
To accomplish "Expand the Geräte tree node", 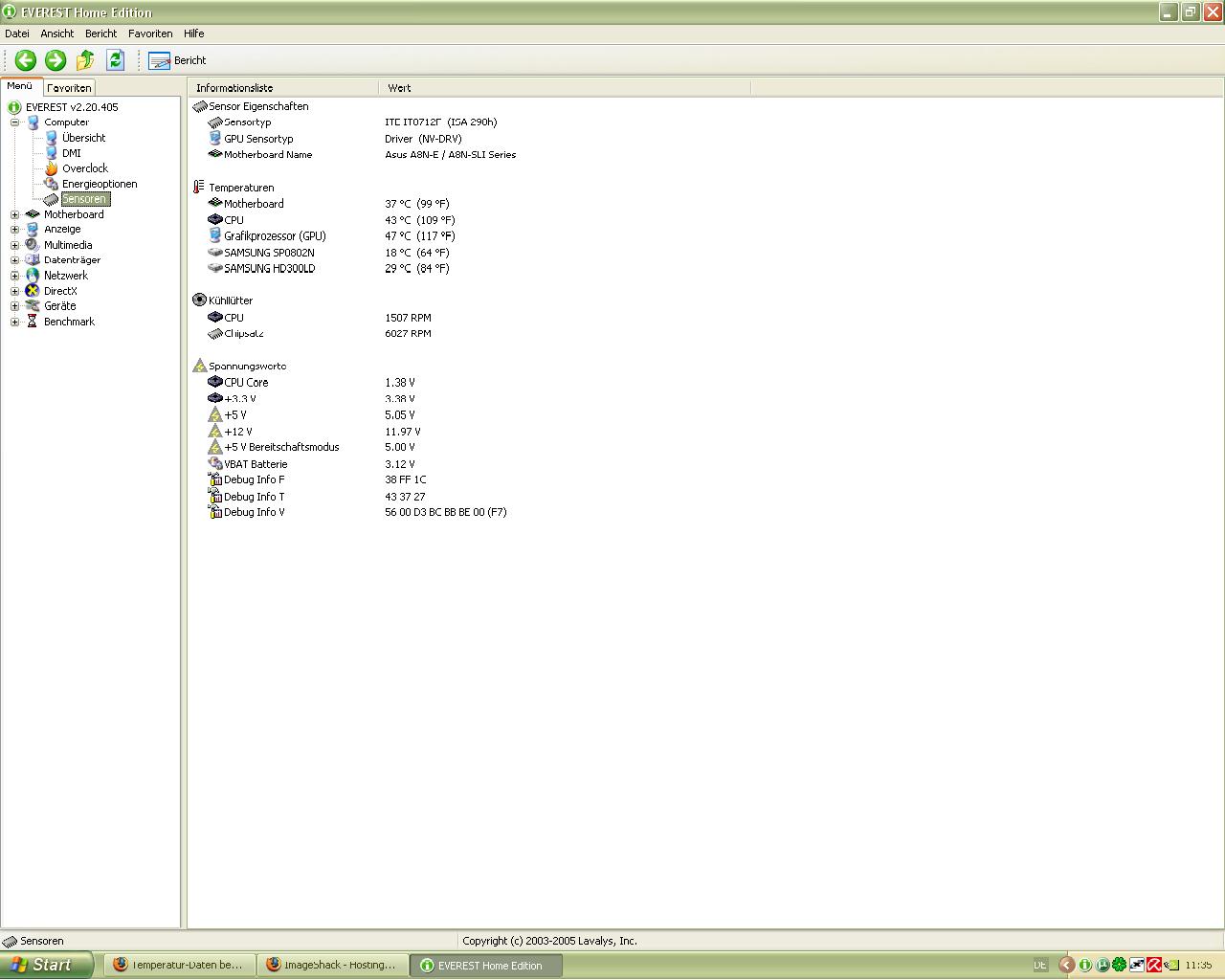I will (15, 306).
